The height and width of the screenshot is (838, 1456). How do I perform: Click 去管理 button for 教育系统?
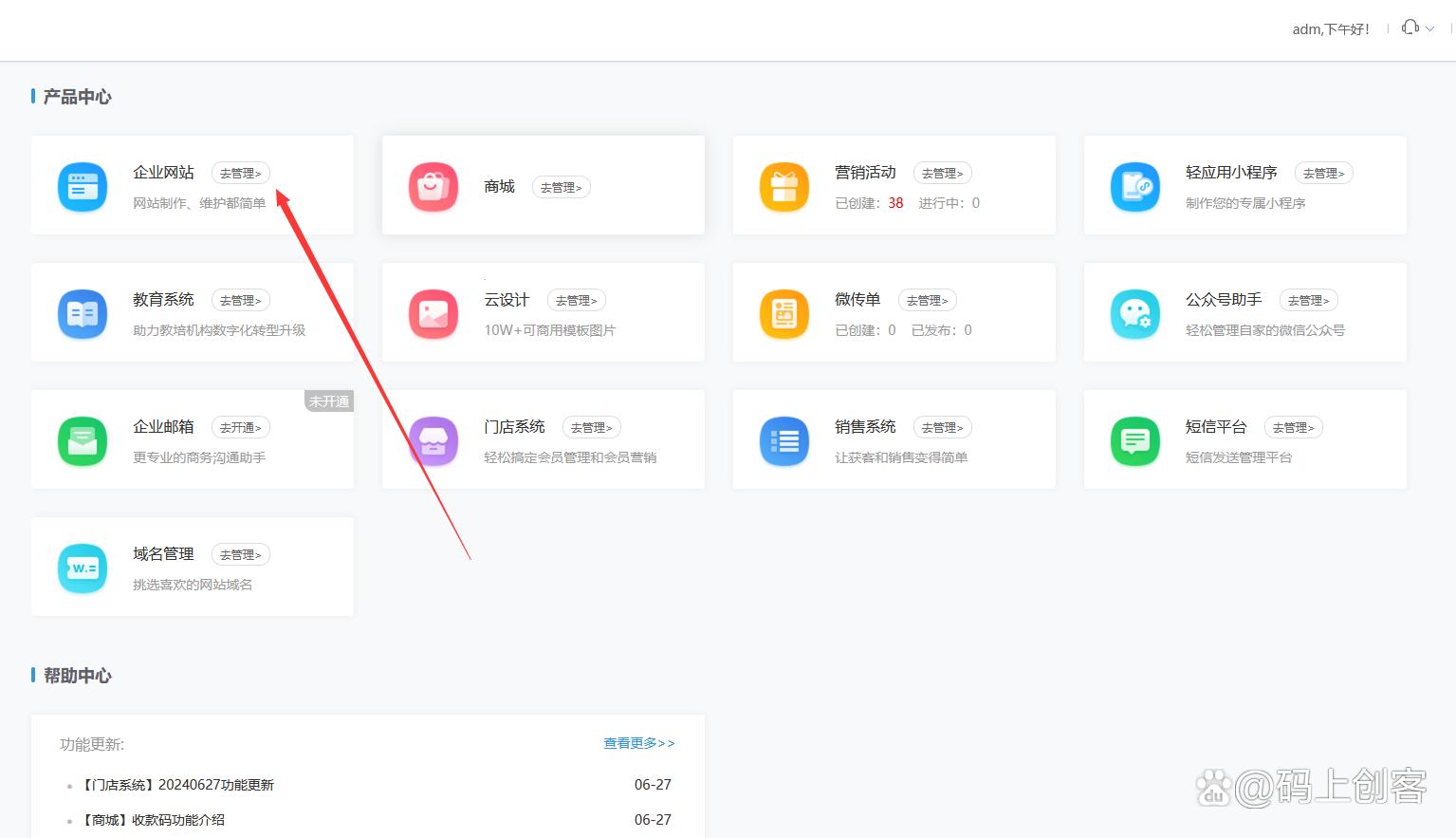(x=241, y=300)
